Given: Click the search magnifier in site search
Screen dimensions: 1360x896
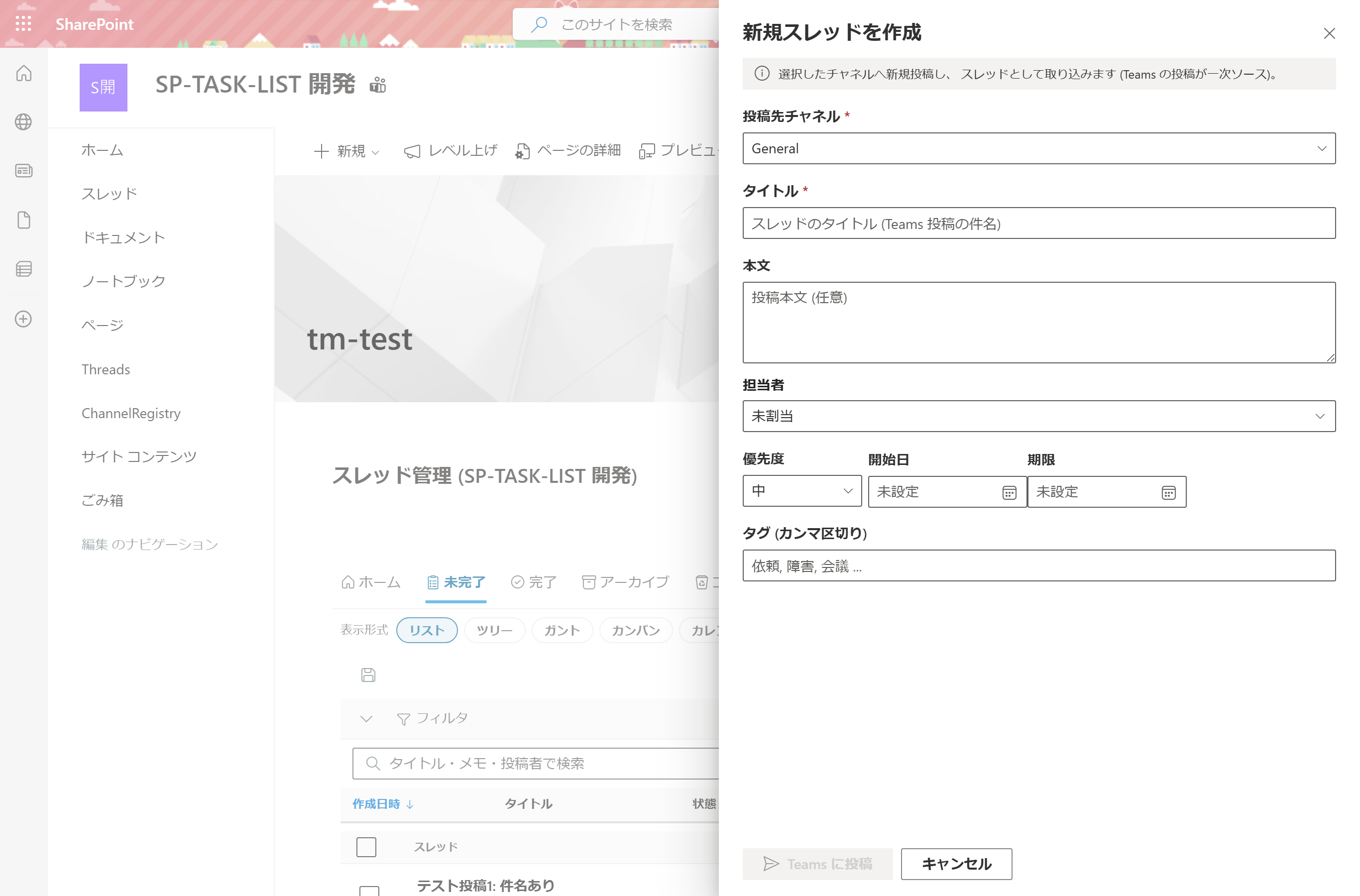Looking at the screenshot, I should pos(539,24).
